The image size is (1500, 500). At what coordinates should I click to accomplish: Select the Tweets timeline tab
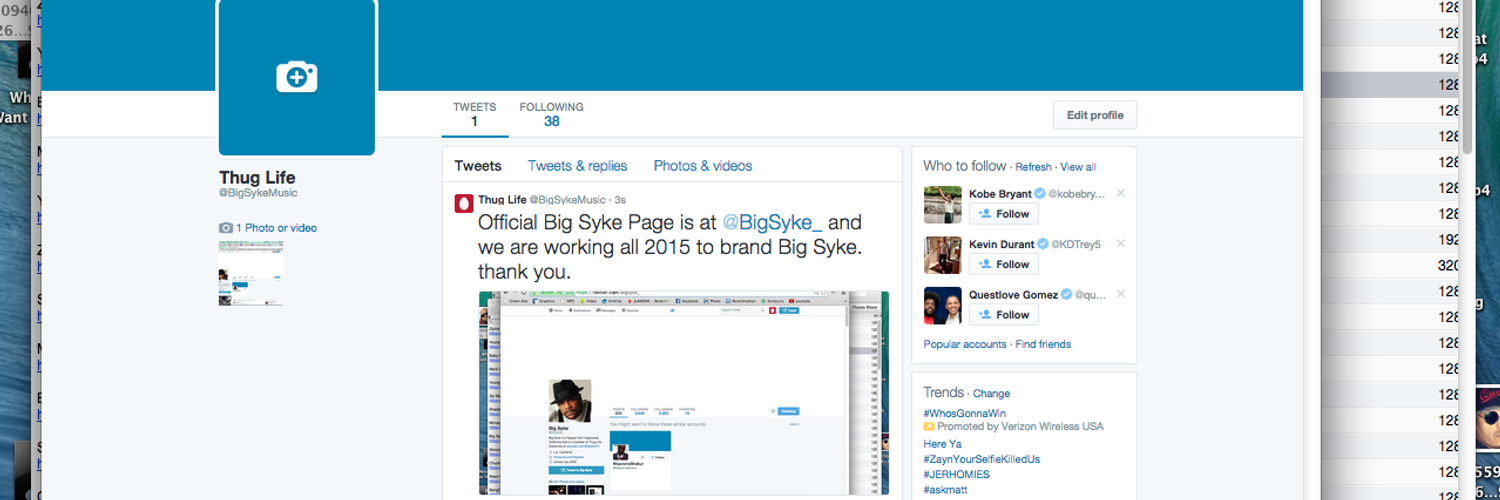click(478, 166)
